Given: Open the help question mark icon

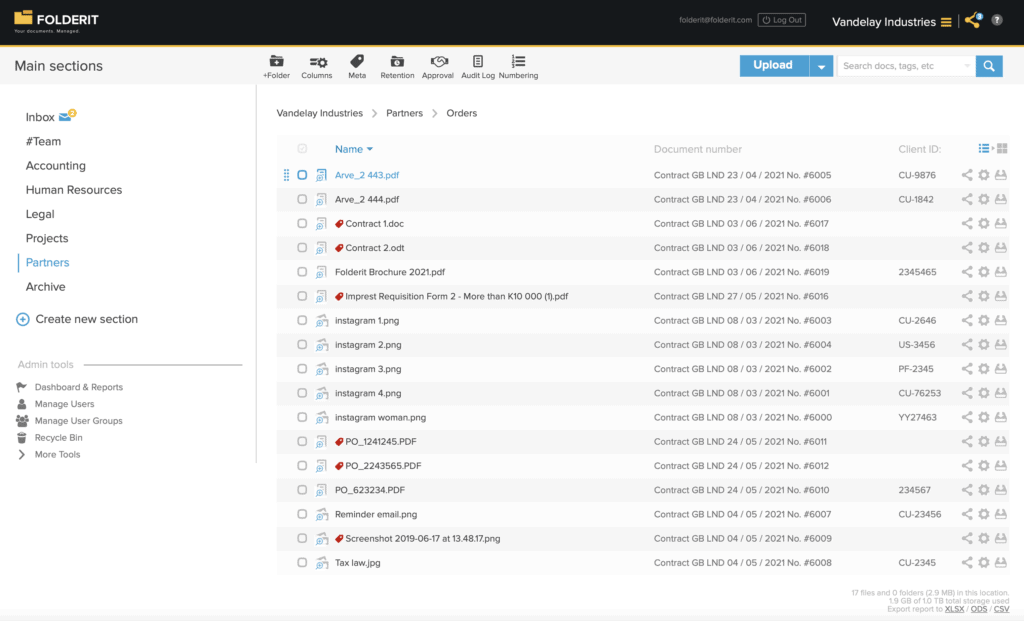Looking at the screenshot, I should click(x=997, y=20).
